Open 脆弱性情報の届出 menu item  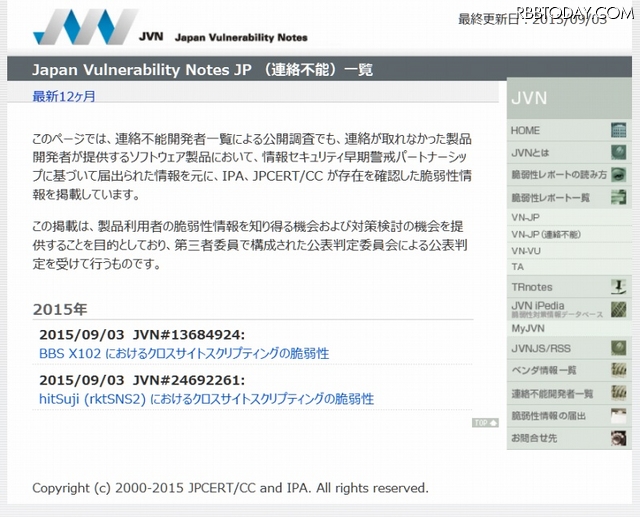569,416
